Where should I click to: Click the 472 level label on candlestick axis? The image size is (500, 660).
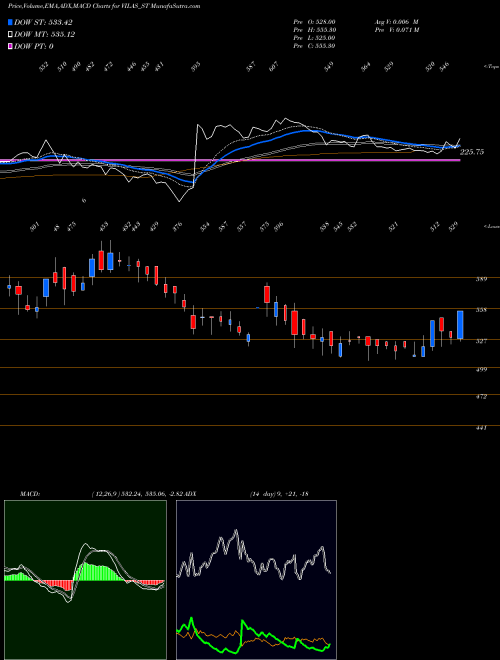coord(482,397)
